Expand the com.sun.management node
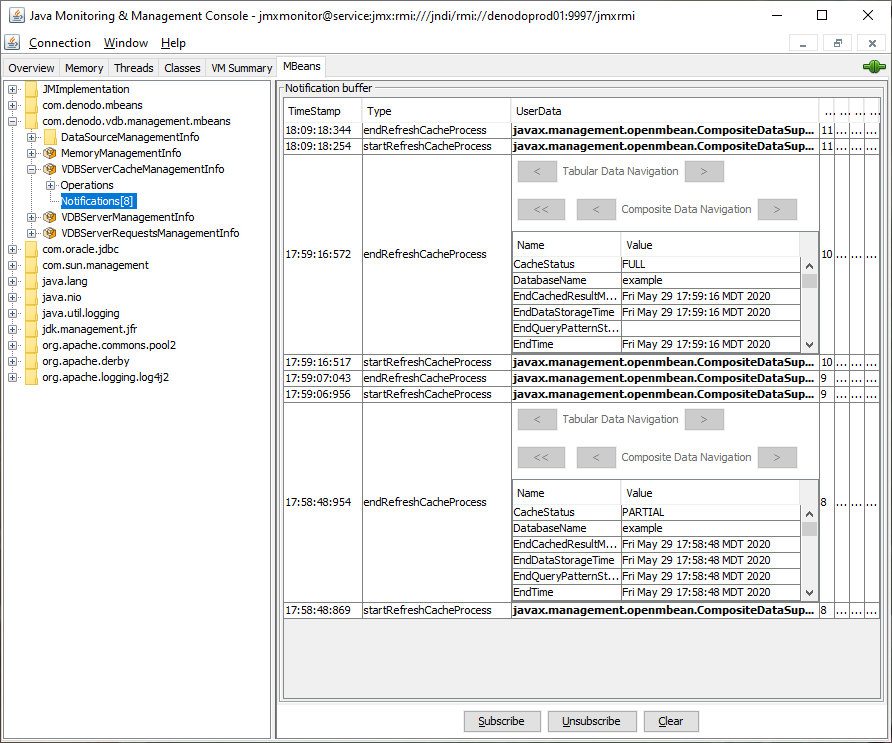The image size is (892, 743). click(13, 265)
